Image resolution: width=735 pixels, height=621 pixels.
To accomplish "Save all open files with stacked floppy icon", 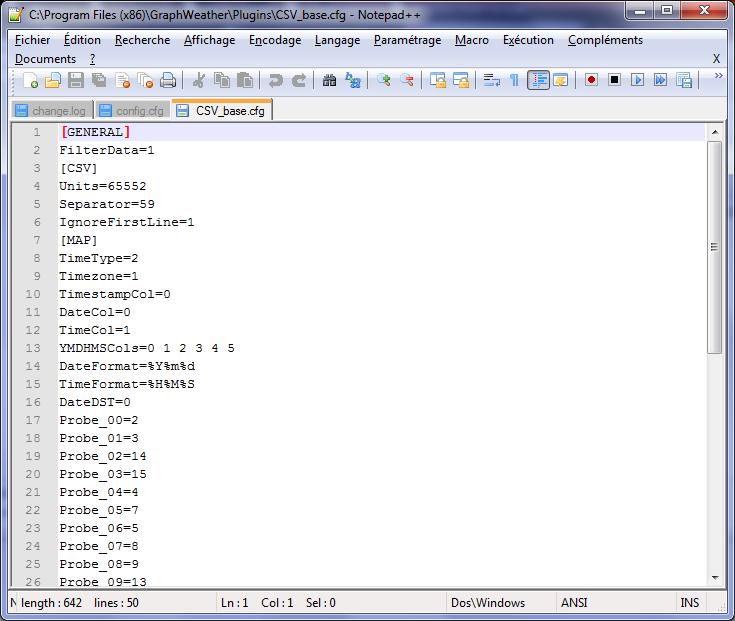I will 99,80.
